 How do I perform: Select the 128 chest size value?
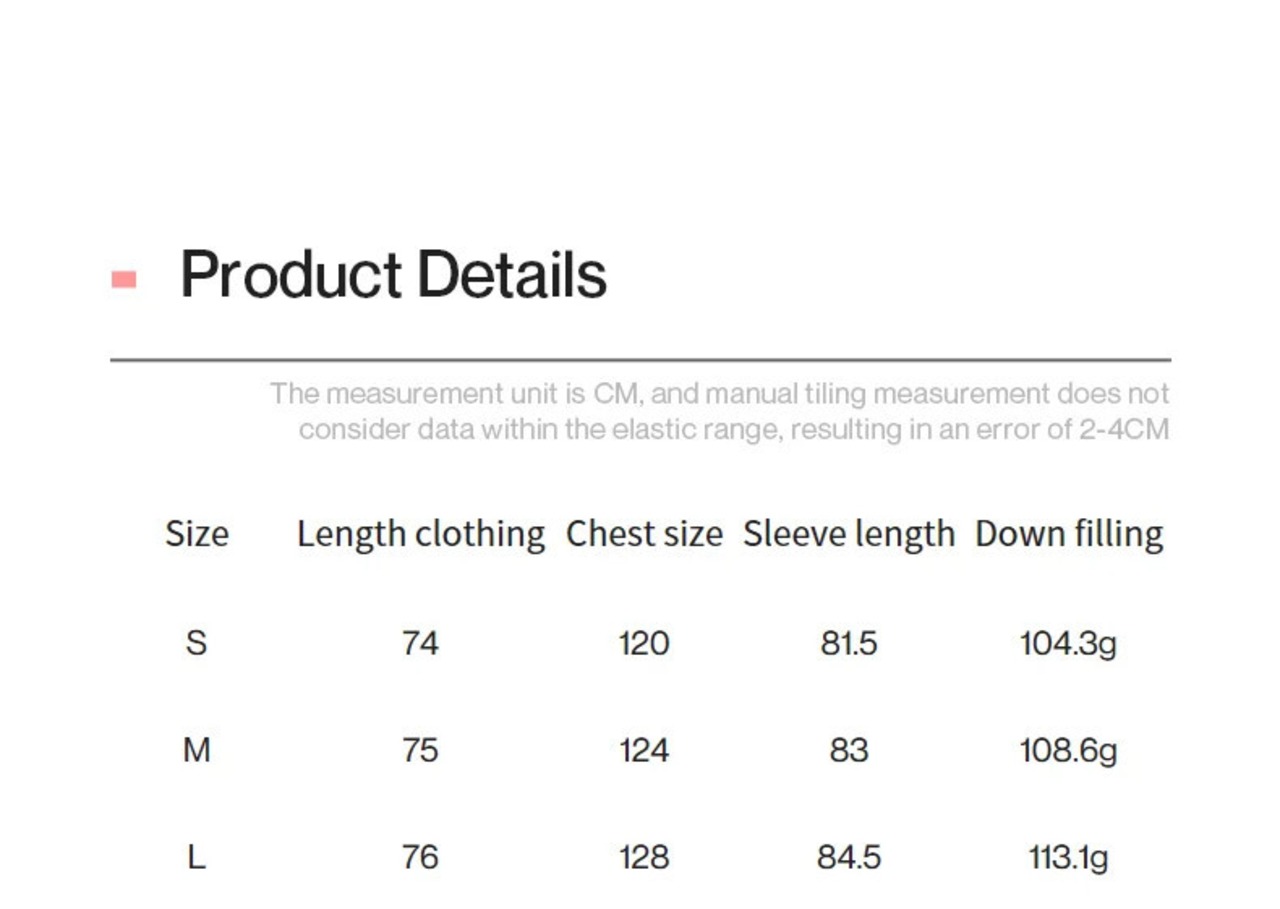pyautogui.click(x=644, y=858)
